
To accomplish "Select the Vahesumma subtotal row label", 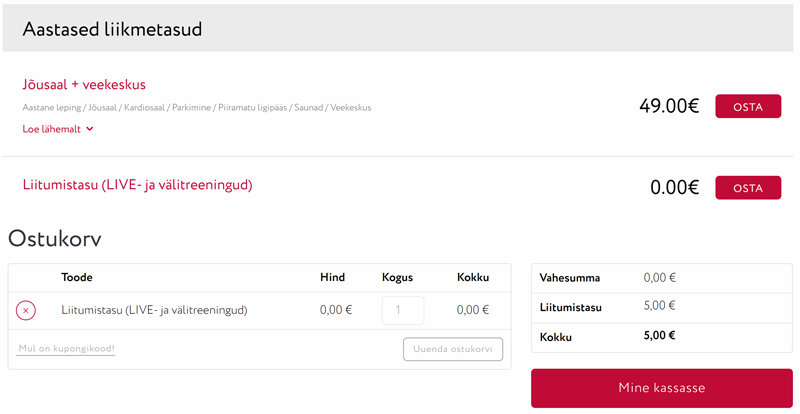I will click(569, 278).
